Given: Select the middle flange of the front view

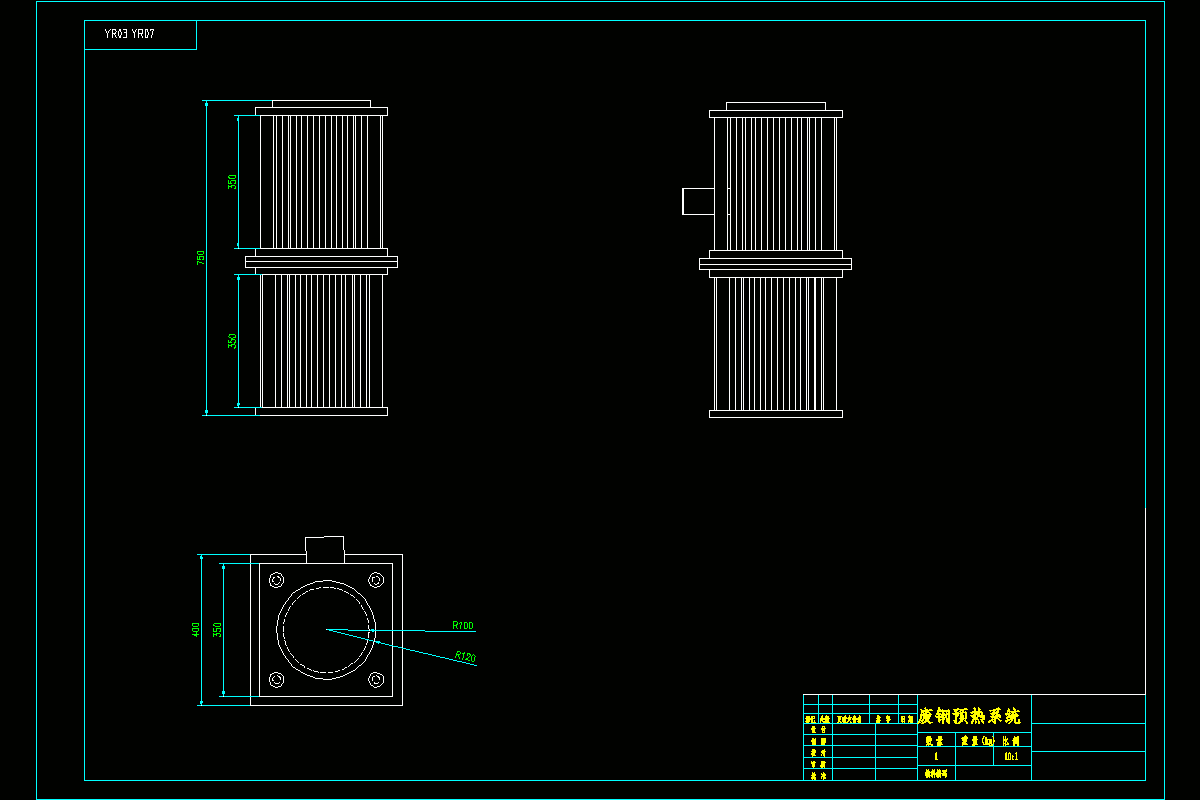Looking at the screenshot, I should click(x=321, y=262).
